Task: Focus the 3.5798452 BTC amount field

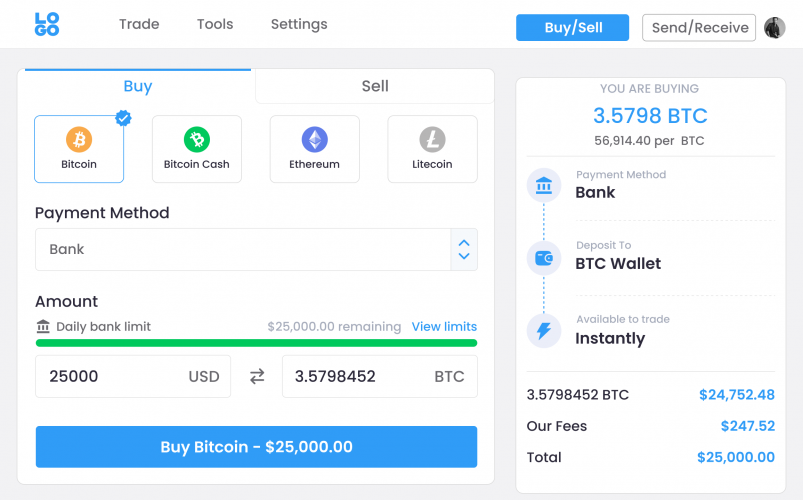Action: pos(380,377)
